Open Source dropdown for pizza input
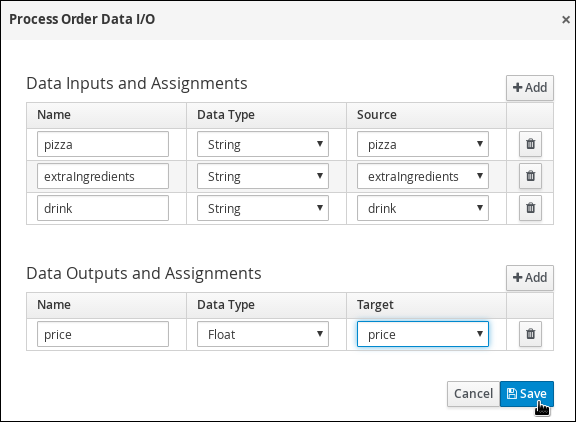 click(x=423, y=144)
